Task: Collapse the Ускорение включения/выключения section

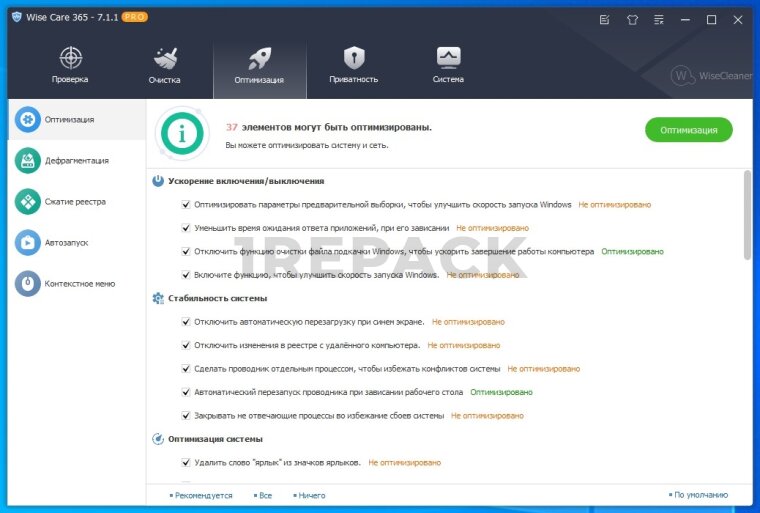Action: (x=158, y=181)
